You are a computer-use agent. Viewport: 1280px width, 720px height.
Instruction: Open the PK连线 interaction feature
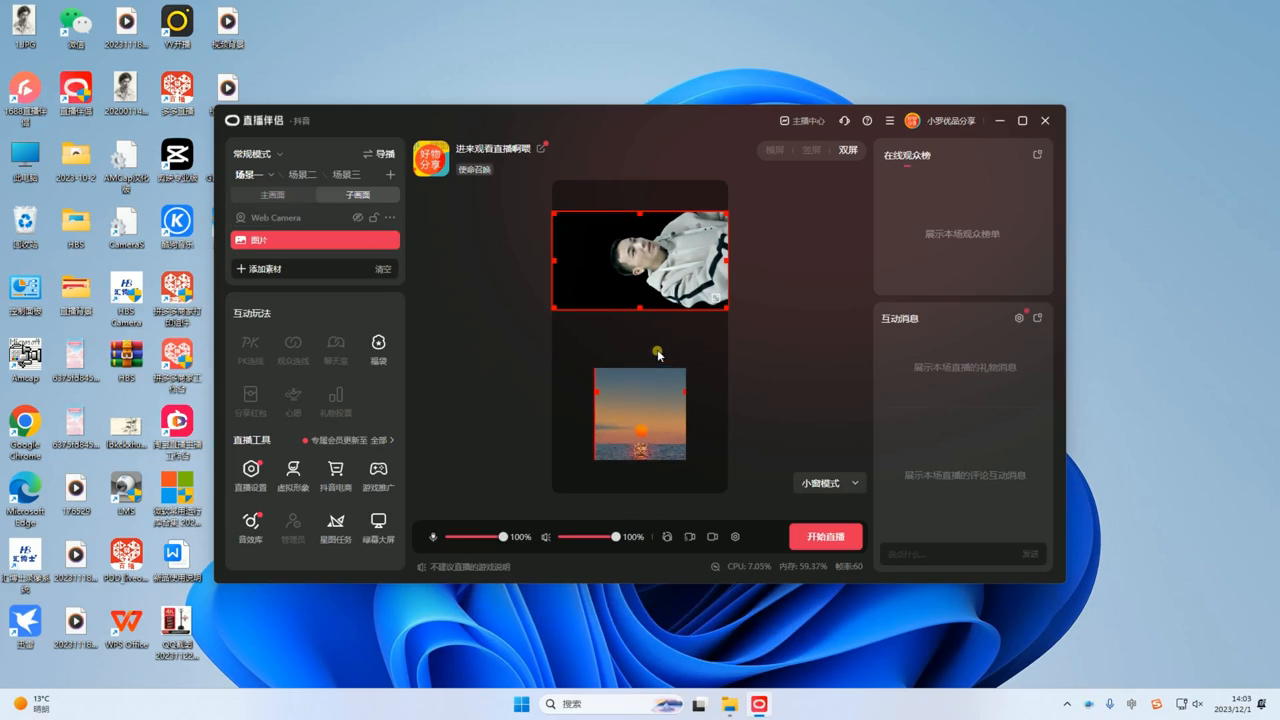(x=251, y=349)
